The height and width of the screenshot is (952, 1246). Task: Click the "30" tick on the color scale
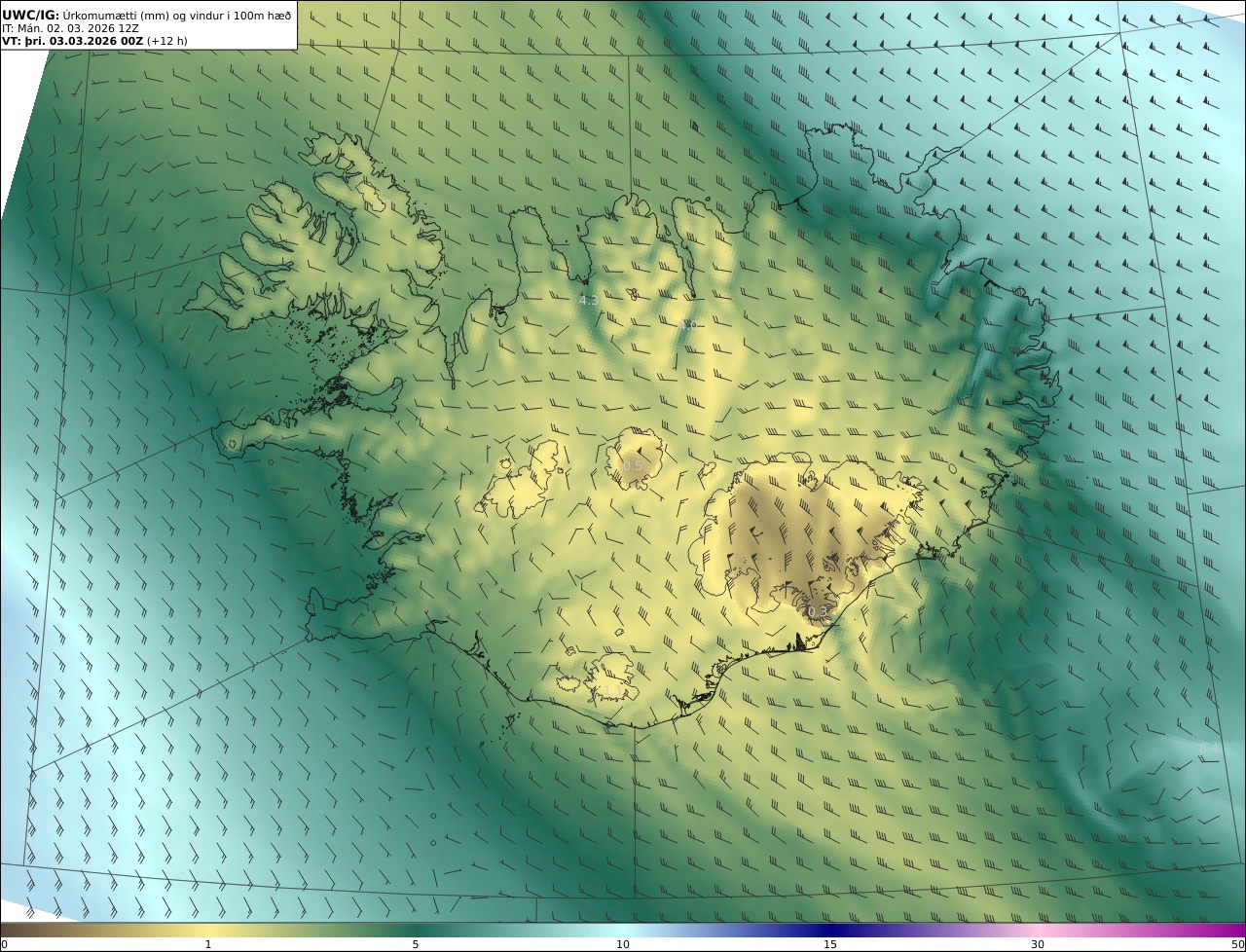tap(1038, 944)
